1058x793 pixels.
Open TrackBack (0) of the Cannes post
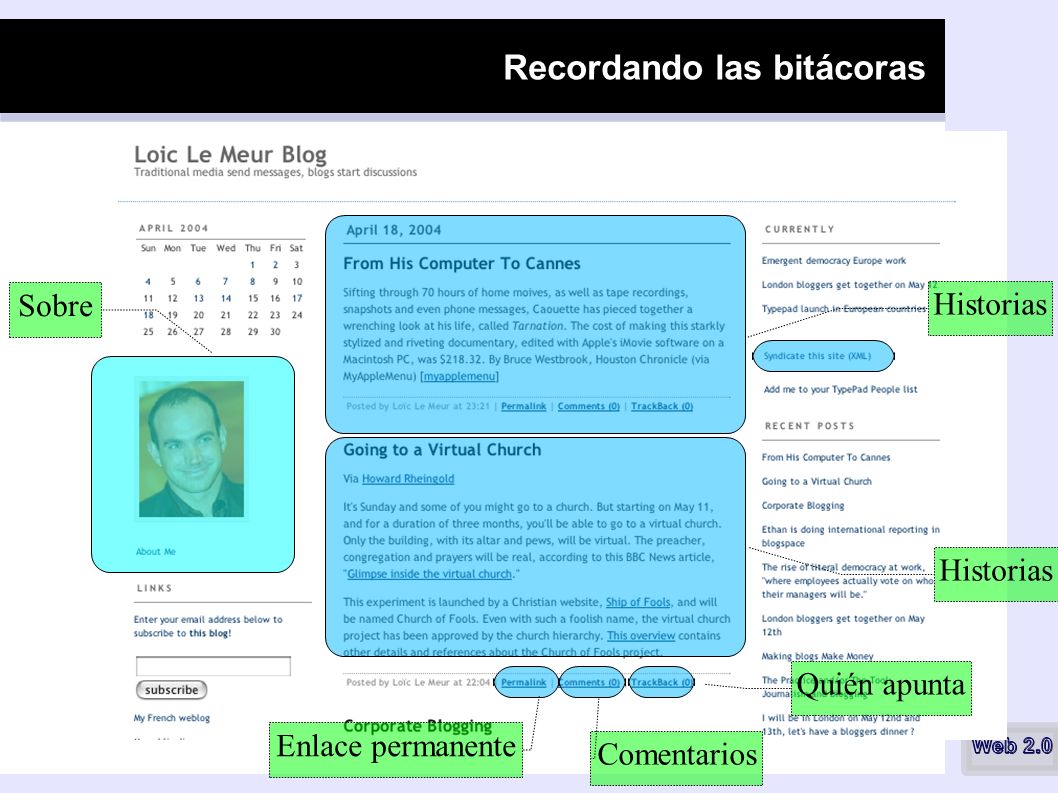pyautogui.click(x=662, y=406)
